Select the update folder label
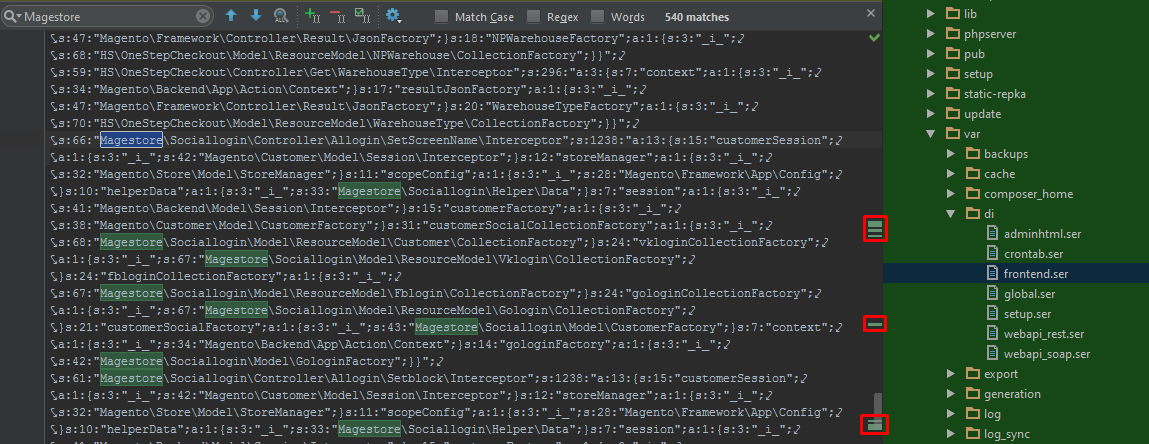Screen dimensions: 1149x444 (x=983, y=114)
